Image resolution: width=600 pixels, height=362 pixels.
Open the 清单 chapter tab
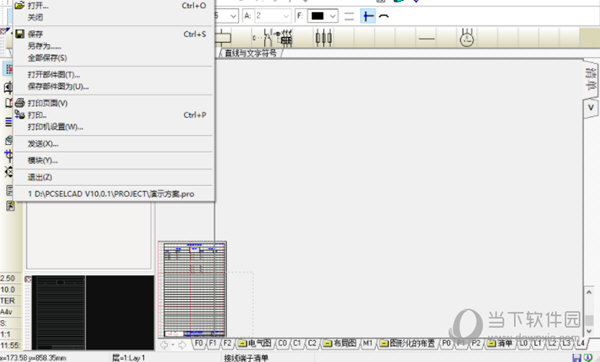point(500,343)
